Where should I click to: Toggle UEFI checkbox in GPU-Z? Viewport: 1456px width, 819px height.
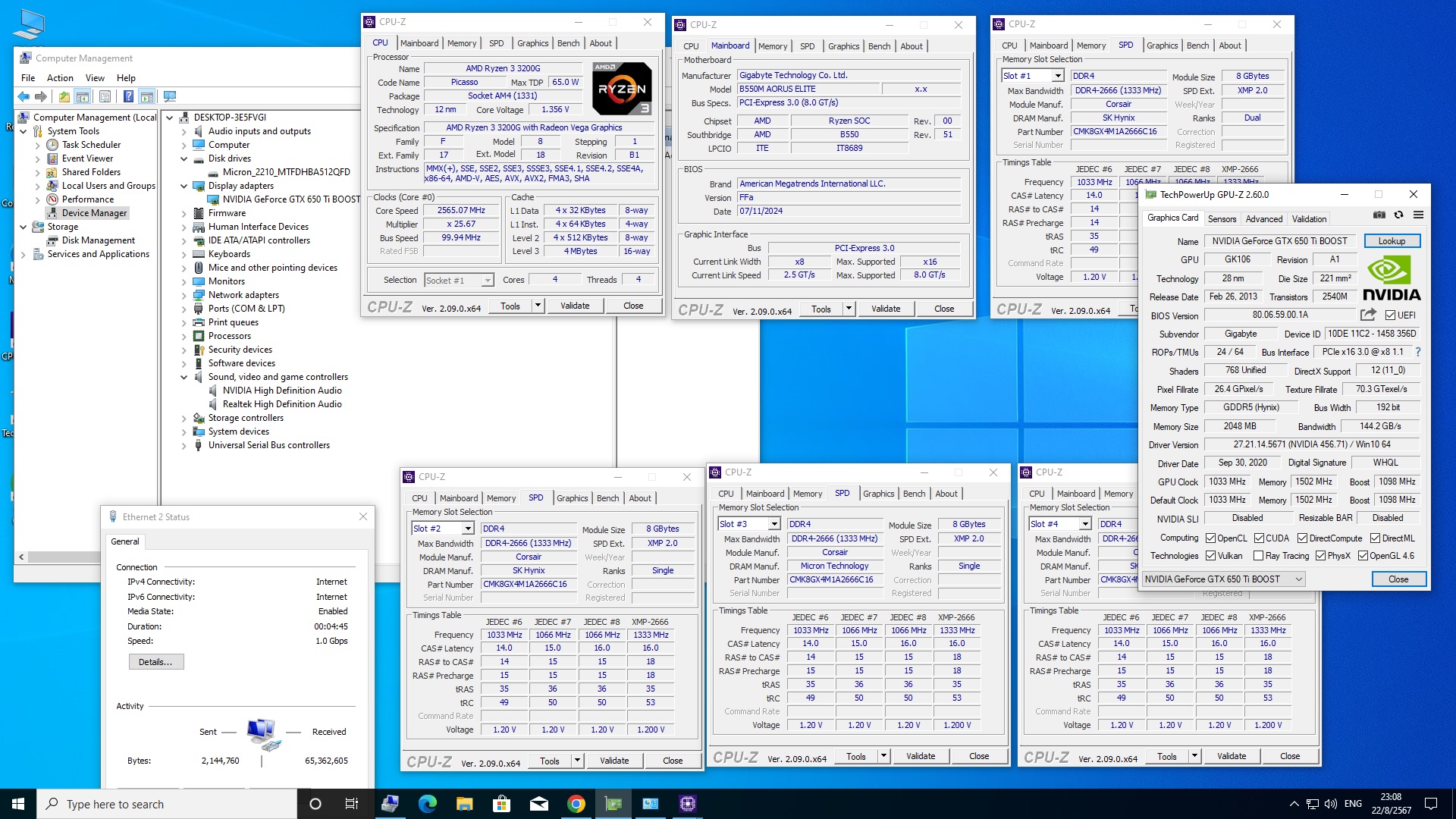1390,315
